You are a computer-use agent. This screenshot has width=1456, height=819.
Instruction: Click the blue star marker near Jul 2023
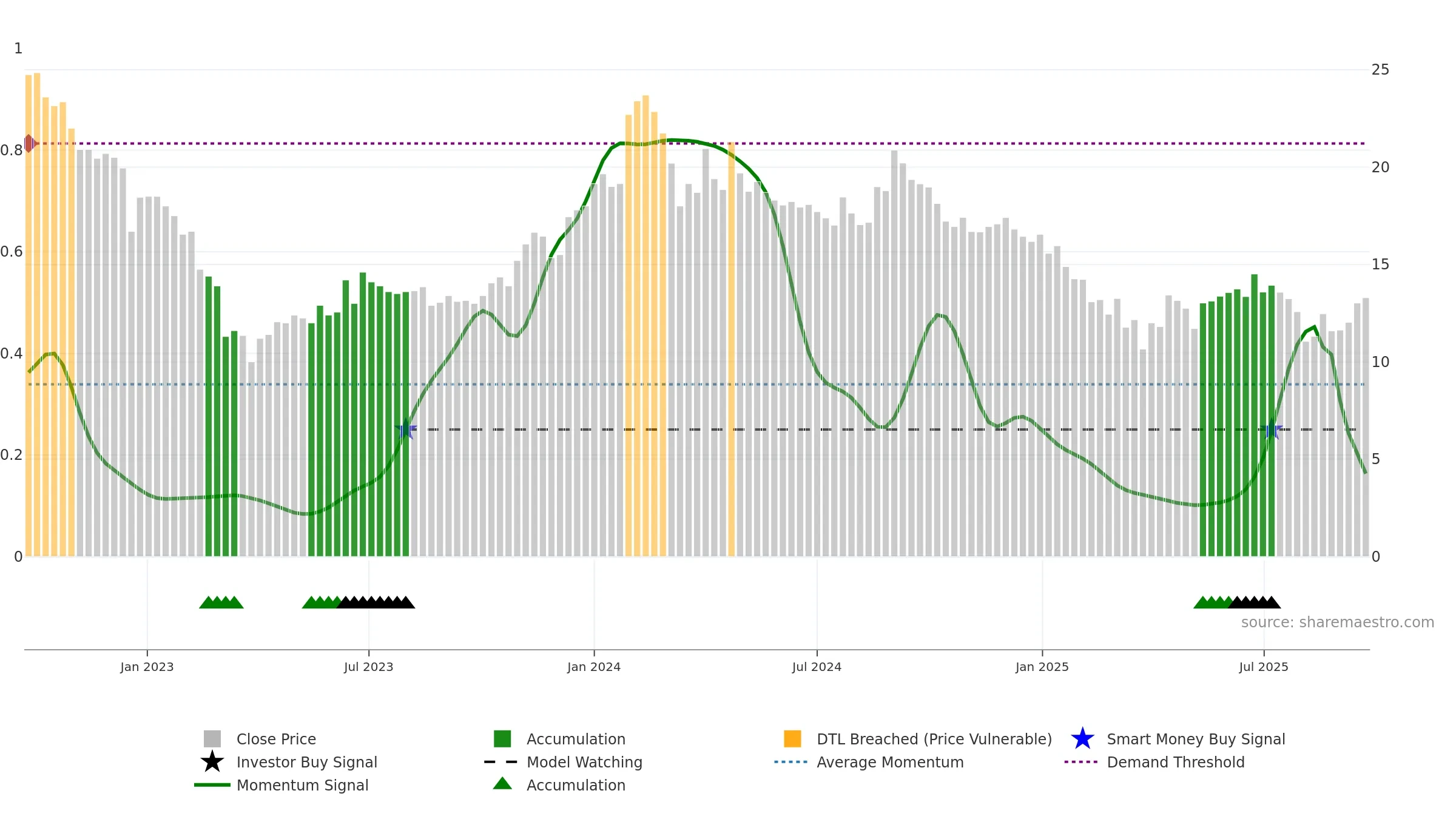click(406, 430)
